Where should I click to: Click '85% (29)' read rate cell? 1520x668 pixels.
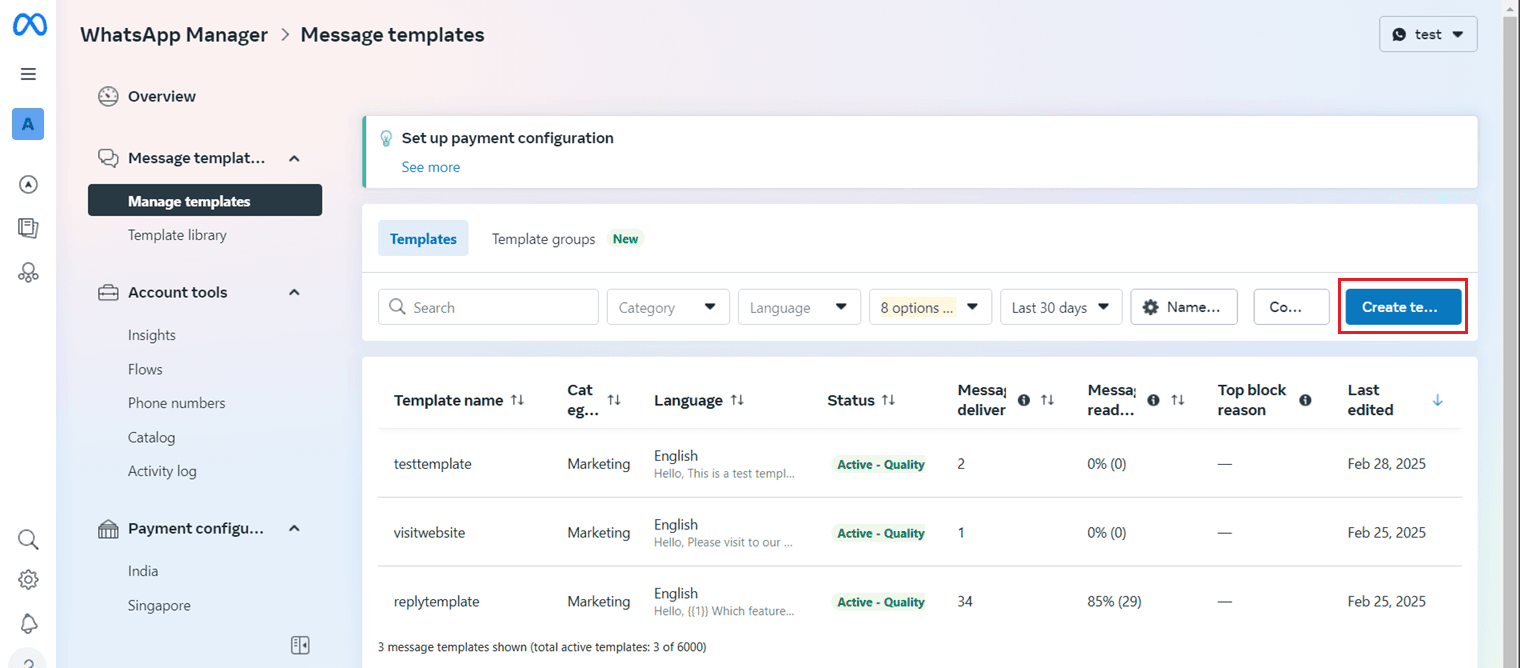(1114, 602)
